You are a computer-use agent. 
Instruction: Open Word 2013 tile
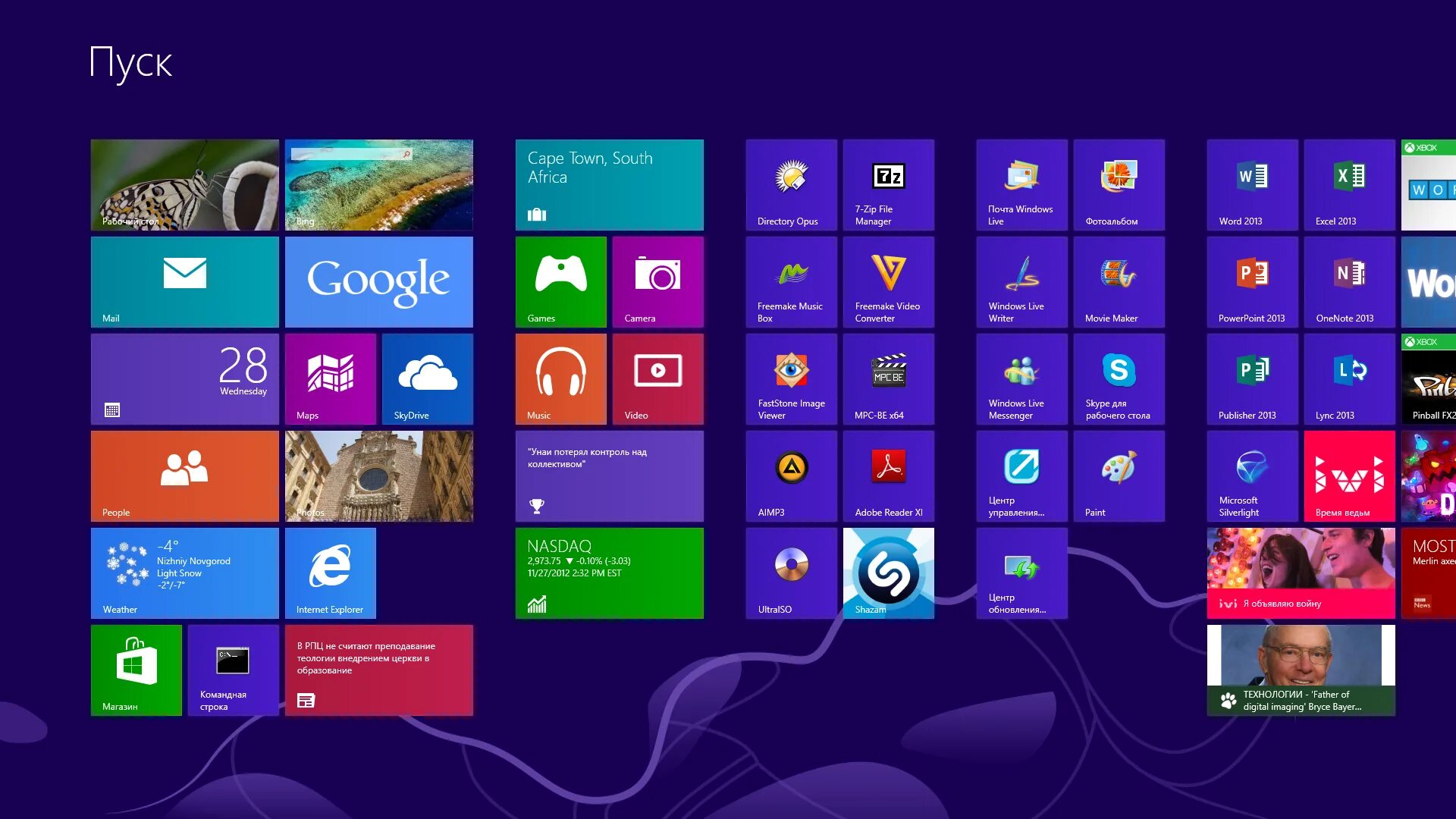click(1252, 185)
